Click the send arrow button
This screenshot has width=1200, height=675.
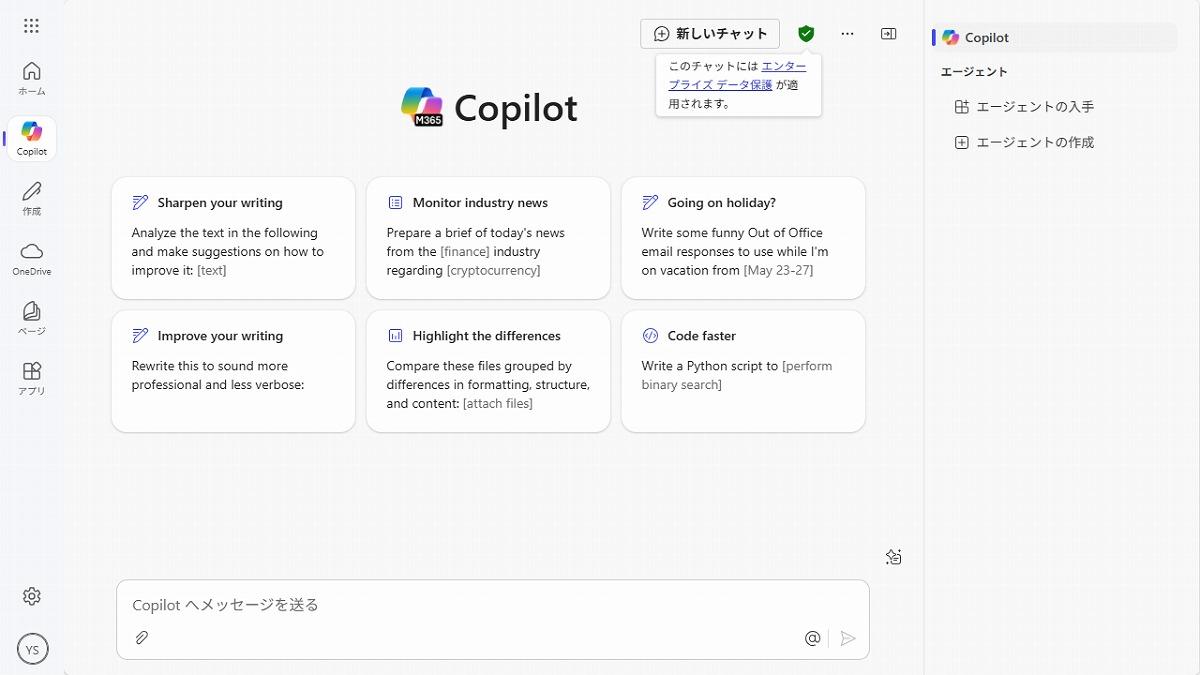[x=848, y=638]
